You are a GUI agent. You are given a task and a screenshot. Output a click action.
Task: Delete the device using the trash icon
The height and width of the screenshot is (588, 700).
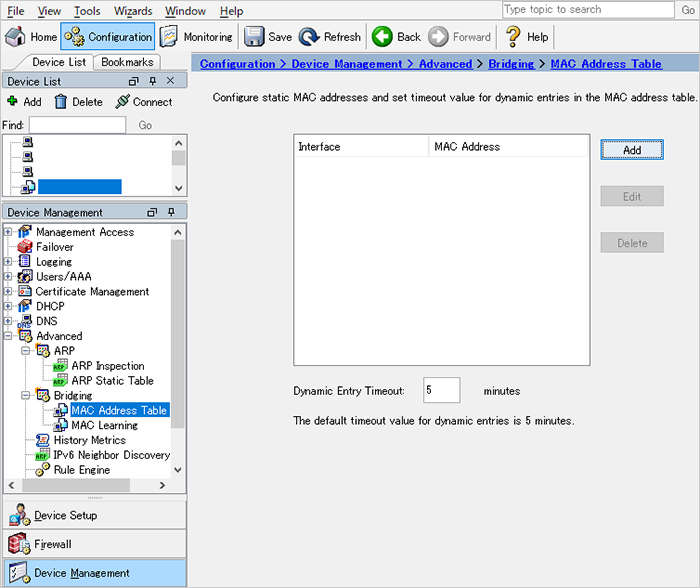(x=60, y=101)
